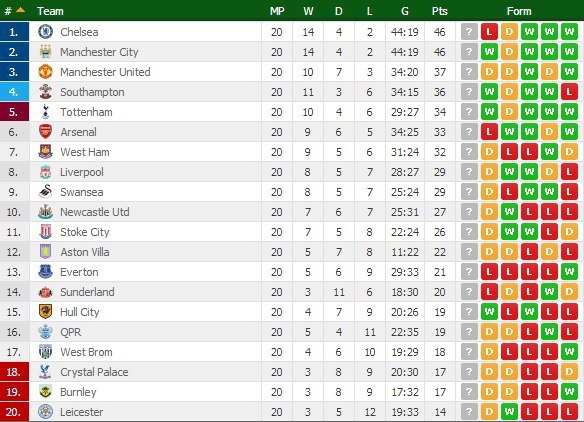
Task: Sort the table by Pts column
Action: click(439, 11)
